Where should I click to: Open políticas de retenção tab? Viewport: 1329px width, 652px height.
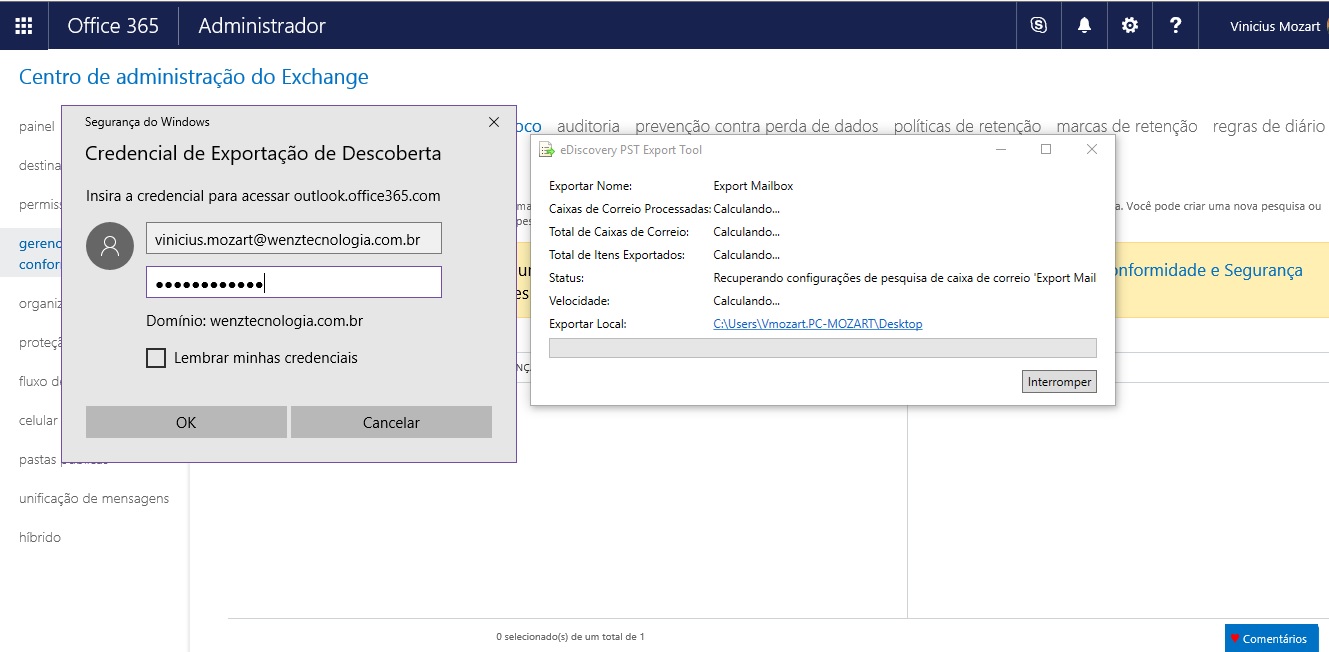pos(967,126)
